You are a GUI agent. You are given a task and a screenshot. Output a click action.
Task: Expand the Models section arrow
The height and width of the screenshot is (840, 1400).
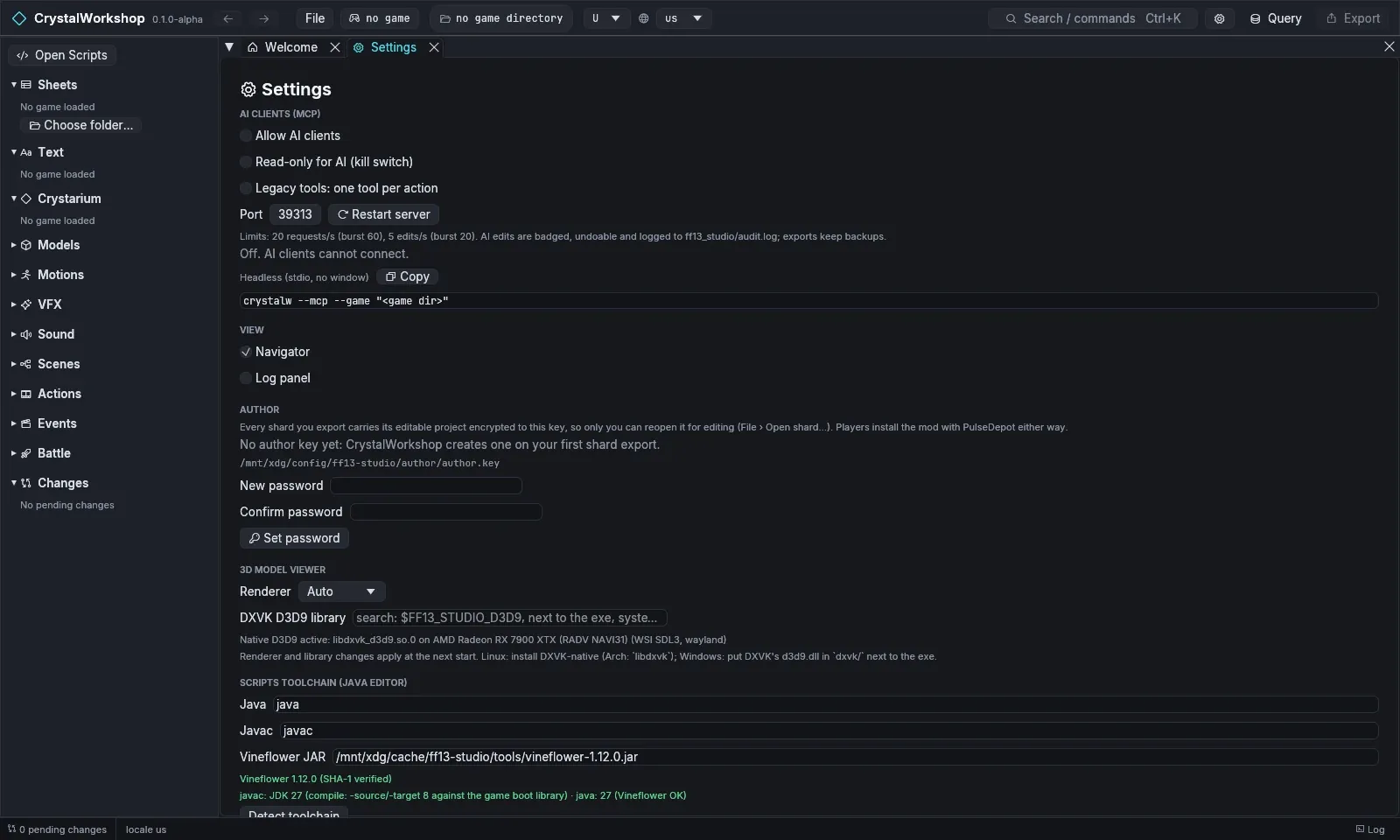[x=14, y=245]
